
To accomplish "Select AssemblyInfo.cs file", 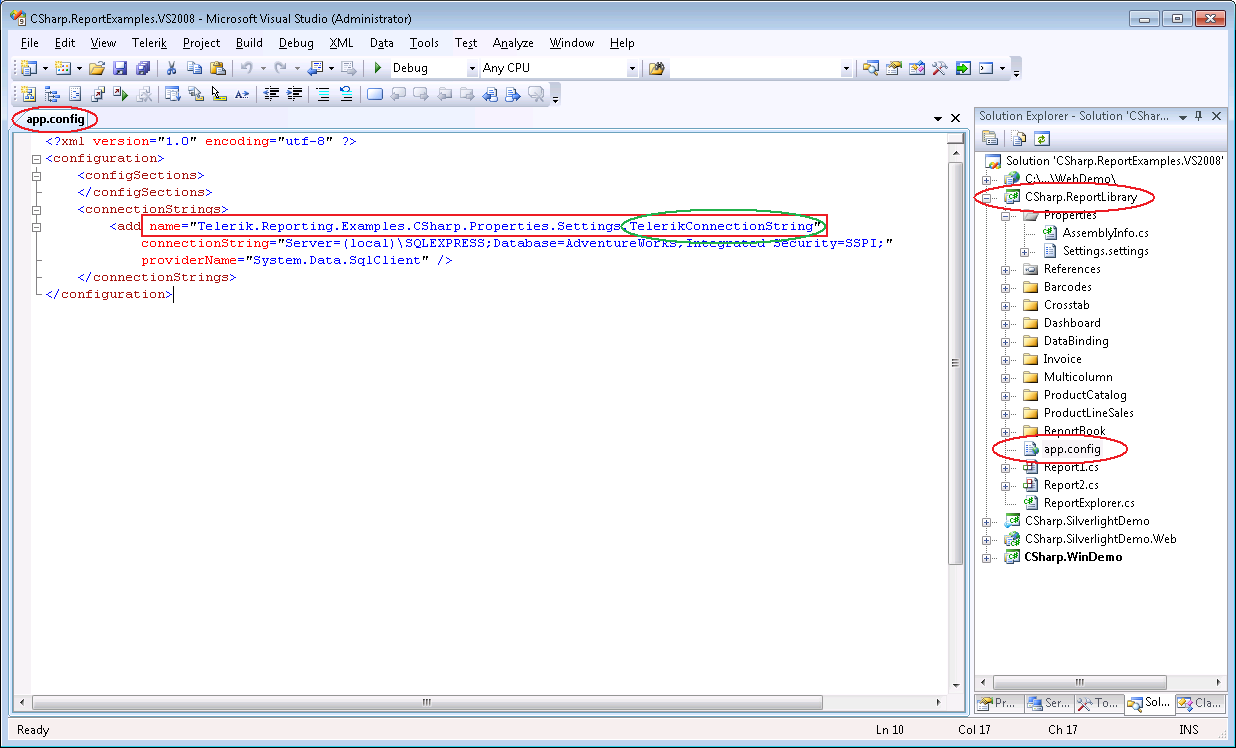I will click(1106, 233).
